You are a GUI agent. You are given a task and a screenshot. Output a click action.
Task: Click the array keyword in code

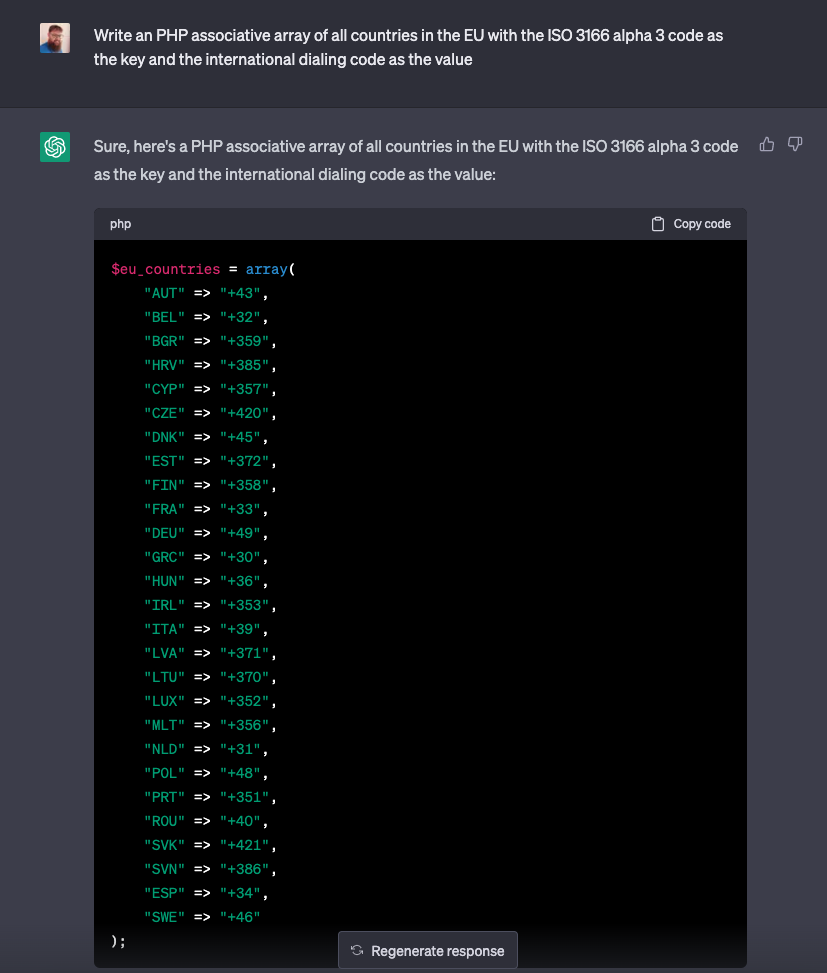pos(266,270)
